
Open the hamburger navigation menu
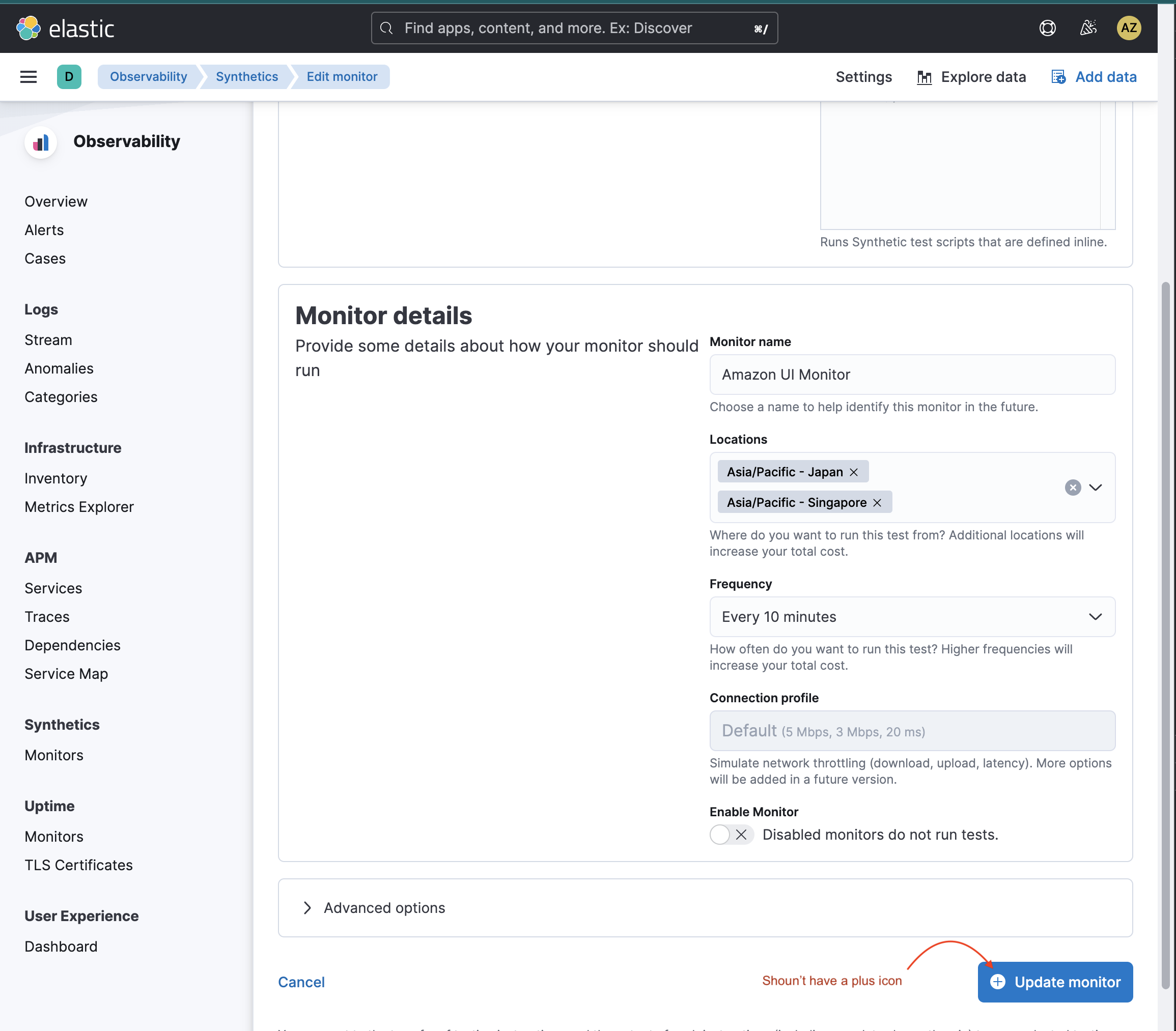[x=28, y=76]
